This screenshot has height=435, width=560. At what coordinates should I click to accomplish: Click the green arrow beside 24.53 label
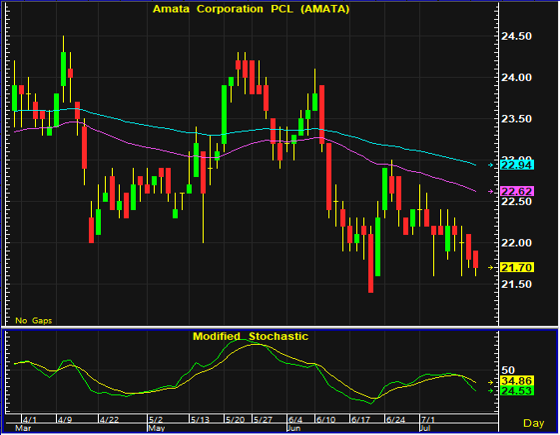(491, 391)
